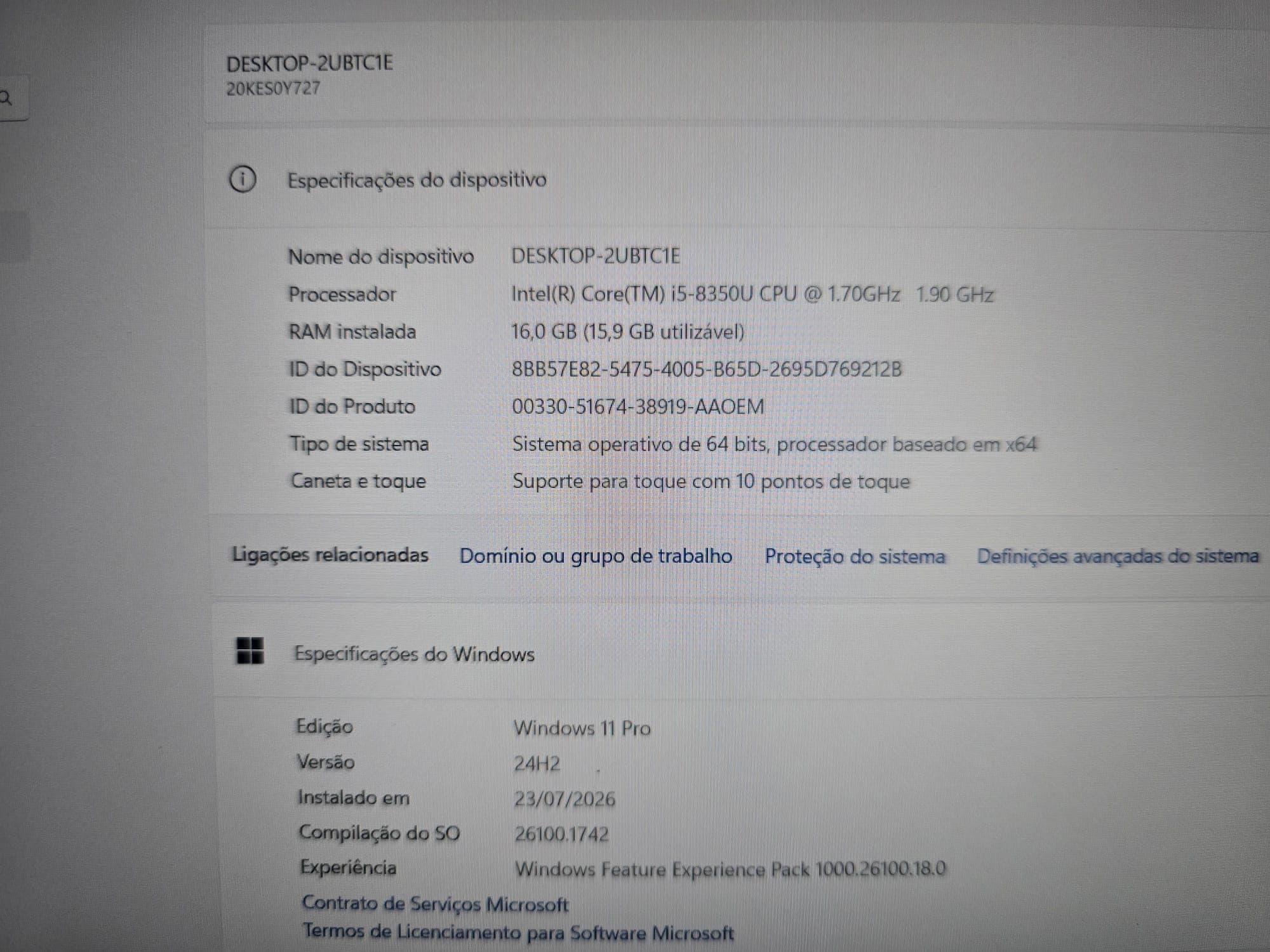This screenshot has width=1270, height=952.
Task: Select product ID 00330-51674-38919-AAOEM
Action: 638,406
